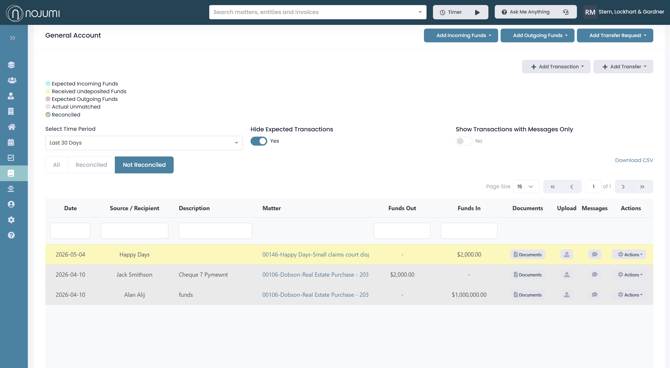This screenshot has width=670, height=368.
Task: Open Actions menu for Happy Days row
Action: tap(629, 254)
